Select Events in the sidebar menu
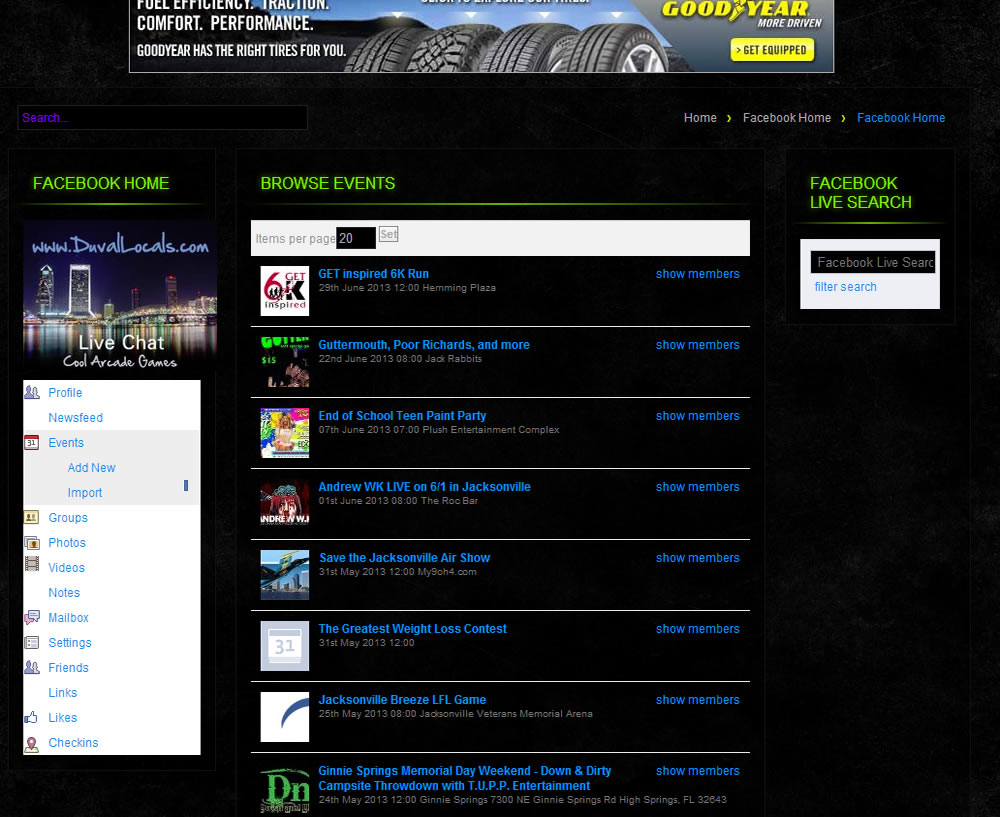 (66, 443)
